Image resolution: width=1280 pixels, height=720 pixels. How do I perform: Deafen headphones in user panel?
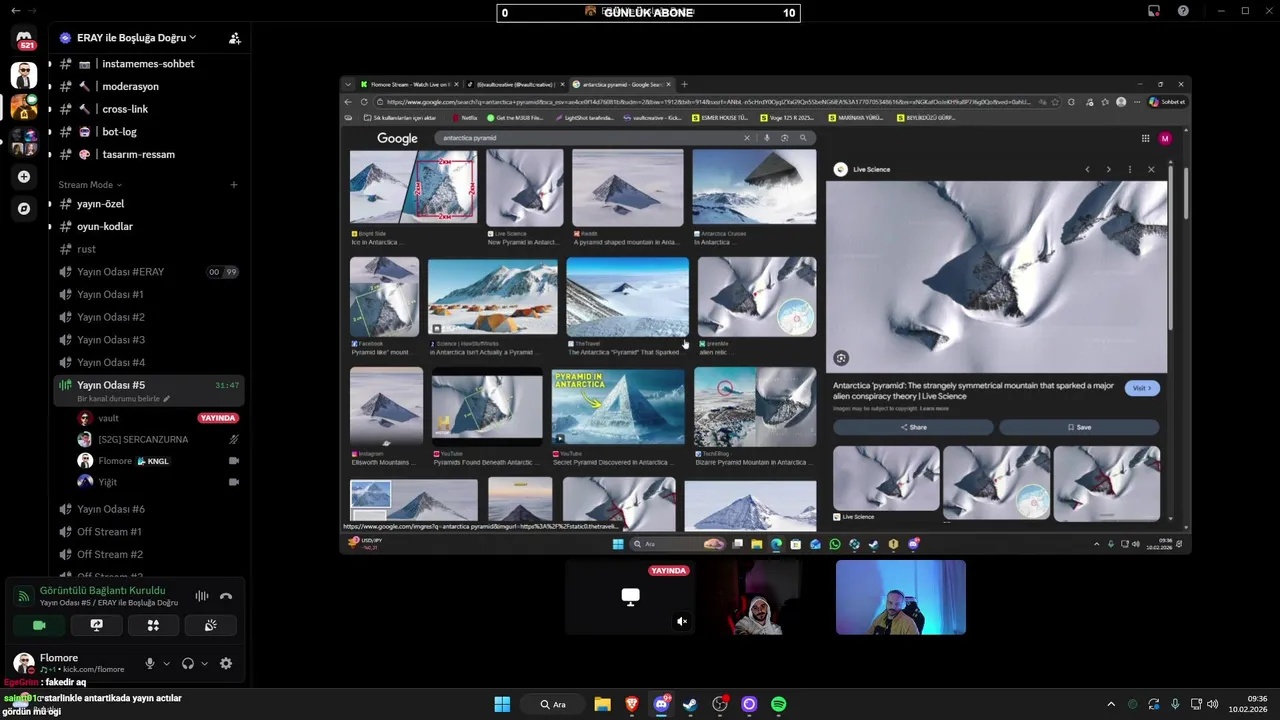coord(188,663)
